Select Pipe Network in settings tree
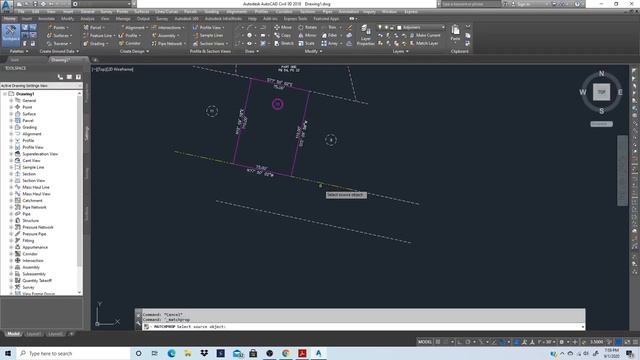This screenshot has width=640, height=360. [34, 207]
